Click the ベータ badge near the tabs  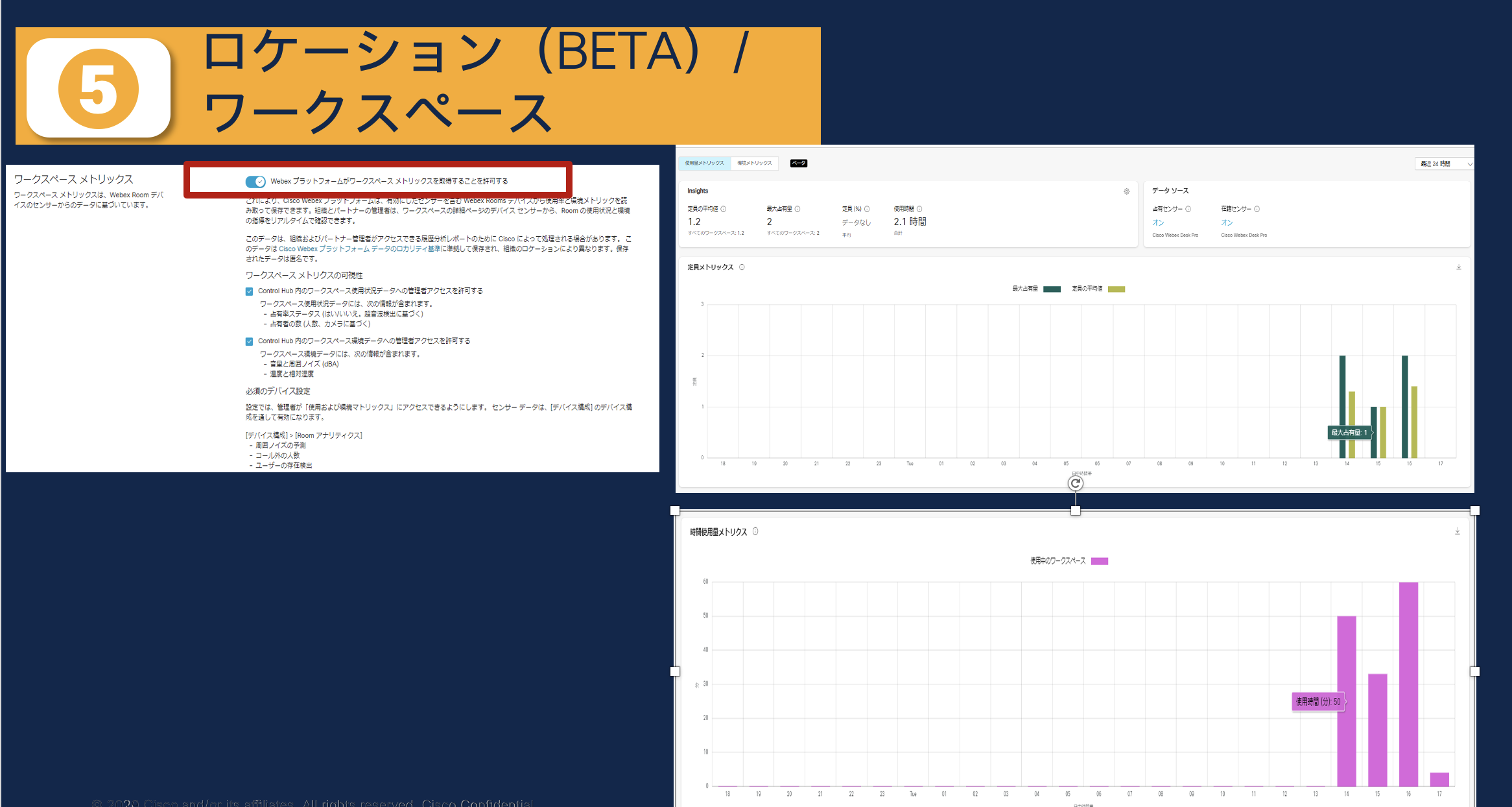(x=798, y=163)
